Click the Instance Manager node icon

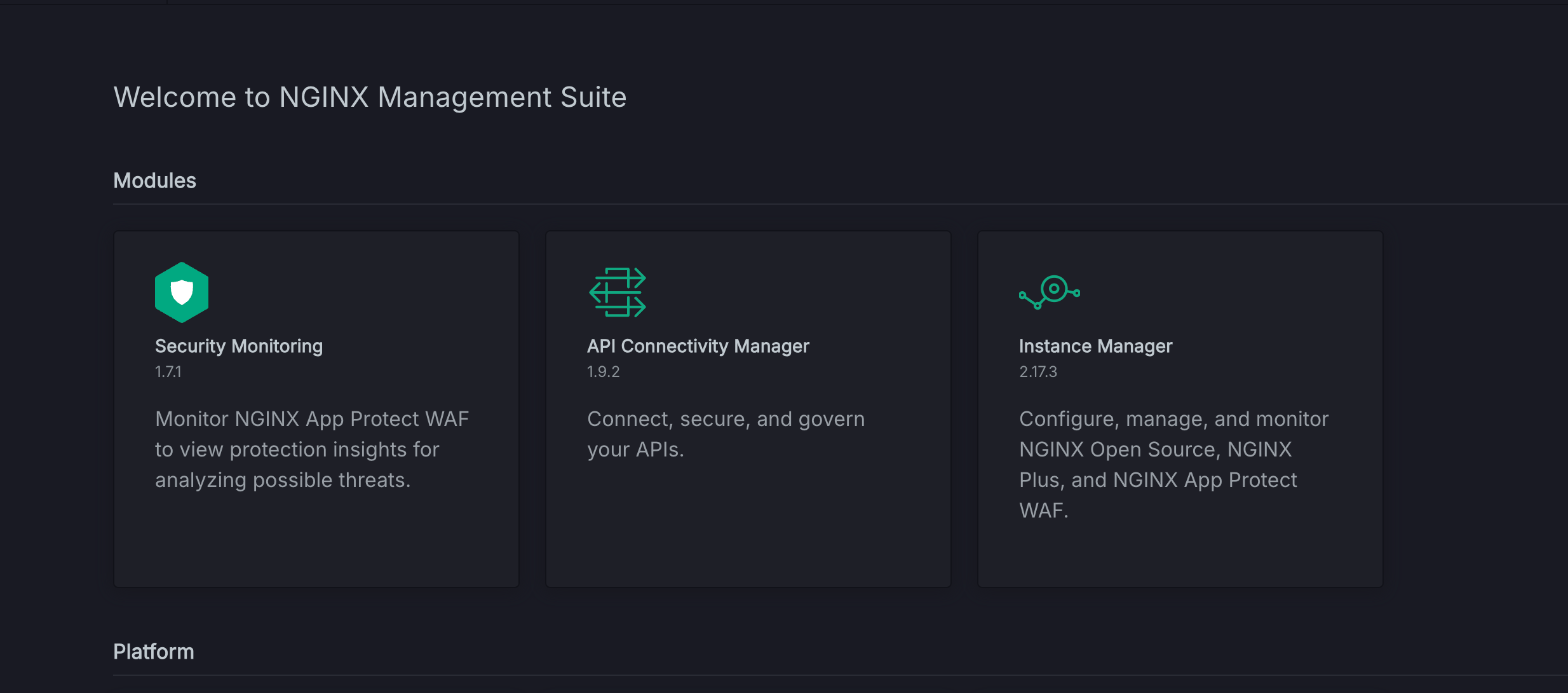click(1050, 292)
